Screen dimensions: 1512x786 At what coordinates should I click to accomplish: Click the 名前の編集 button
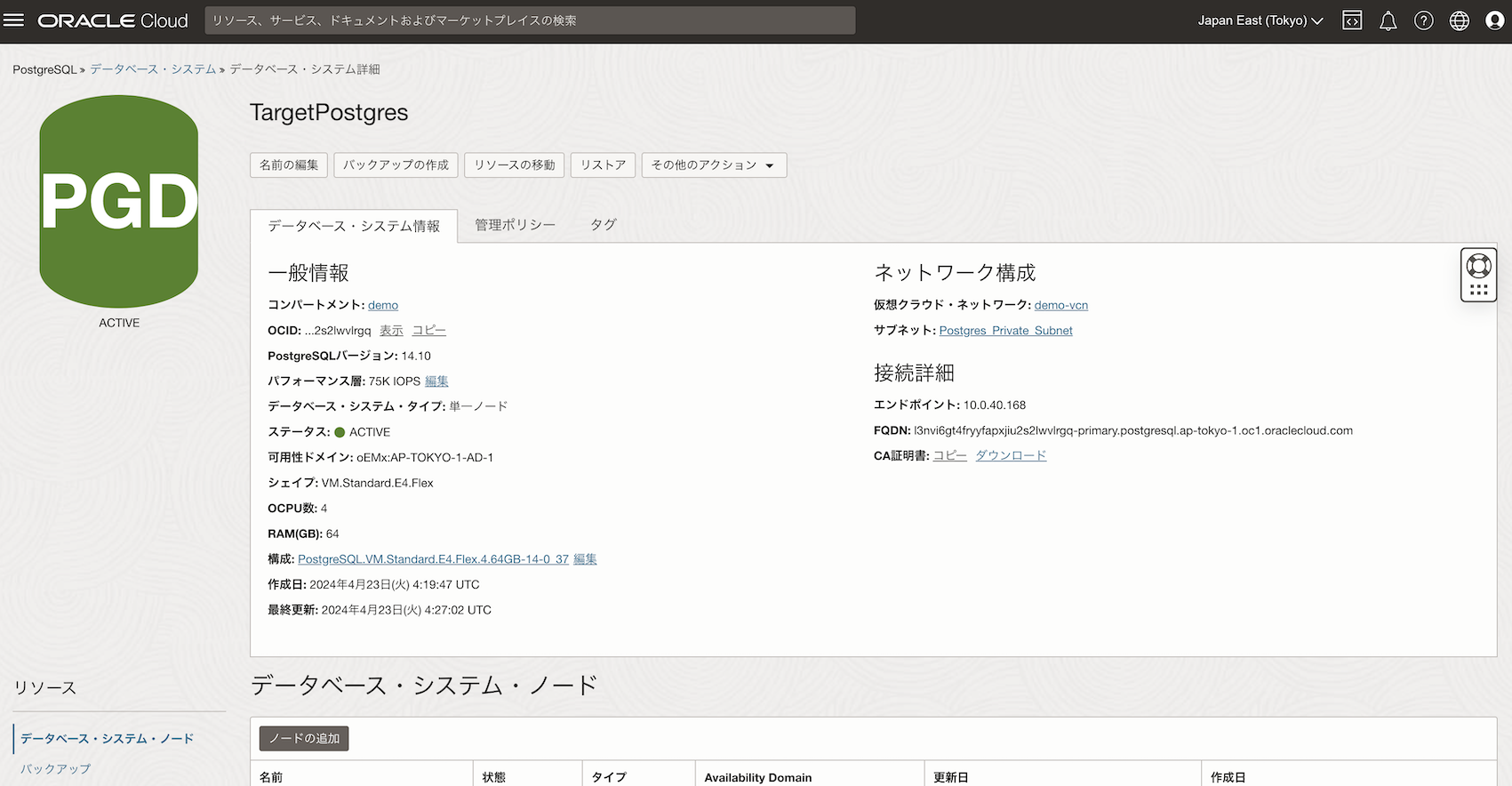[x=289, y=165]
